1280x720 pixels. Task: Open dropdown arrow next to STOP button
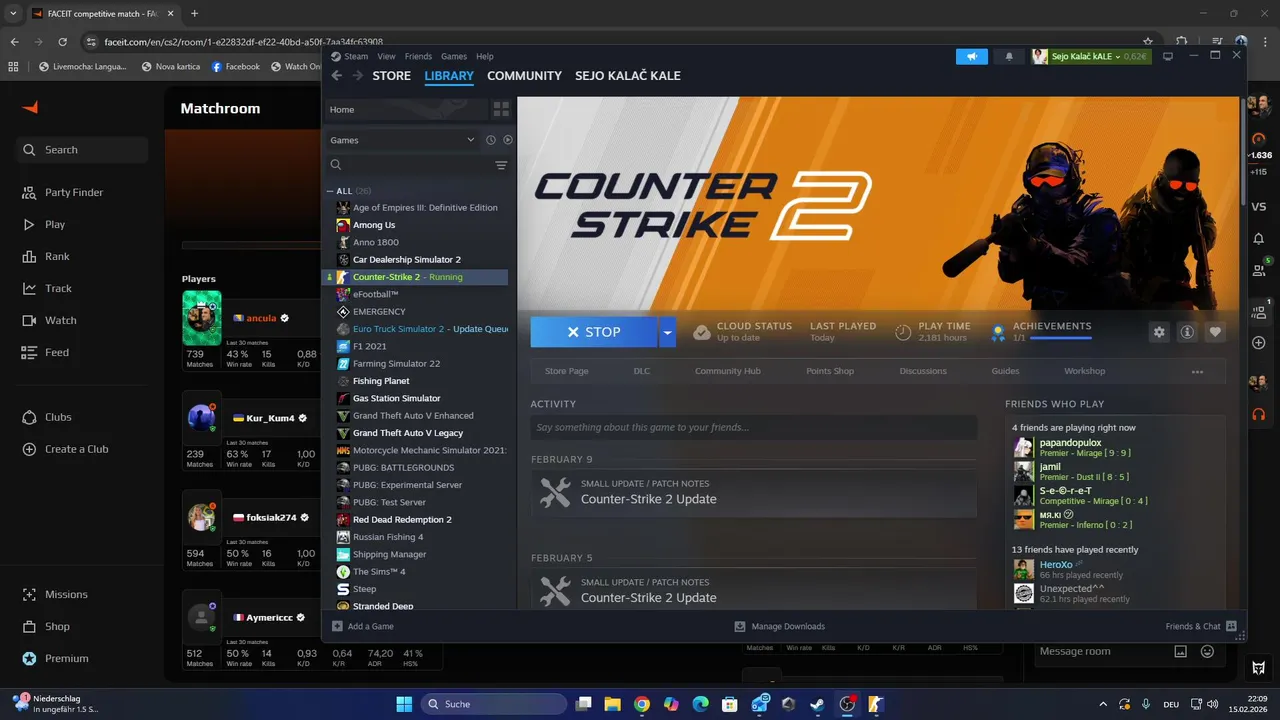[x=667, y=332]
